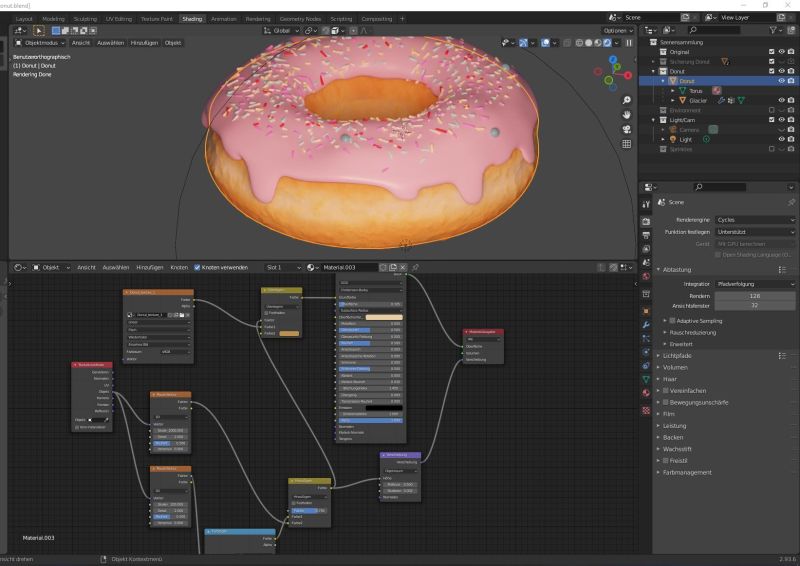This screenshot has width=800, height=566.
Task: Open the Knoten menu in node editor
Action: click(x=179, y=267)
